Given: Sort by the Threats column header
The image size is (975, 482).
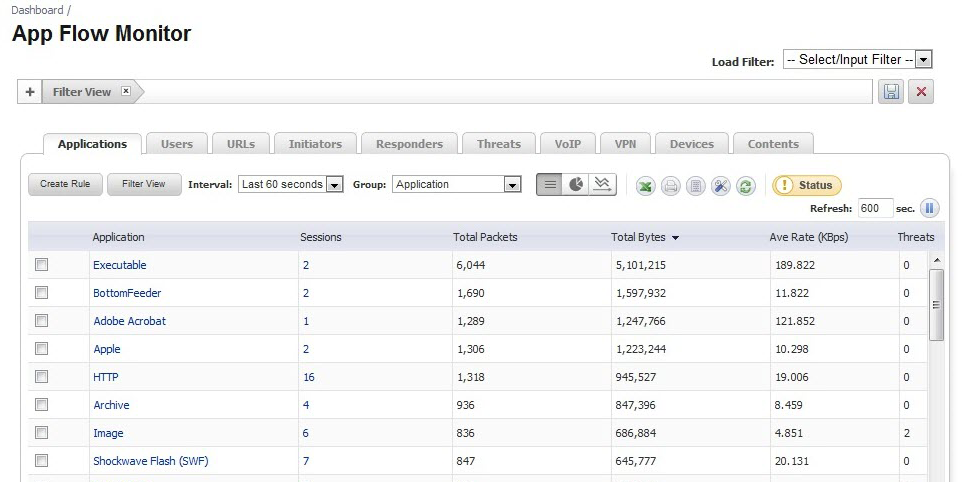Looking at the screenshot, I should tap(916, 237).
